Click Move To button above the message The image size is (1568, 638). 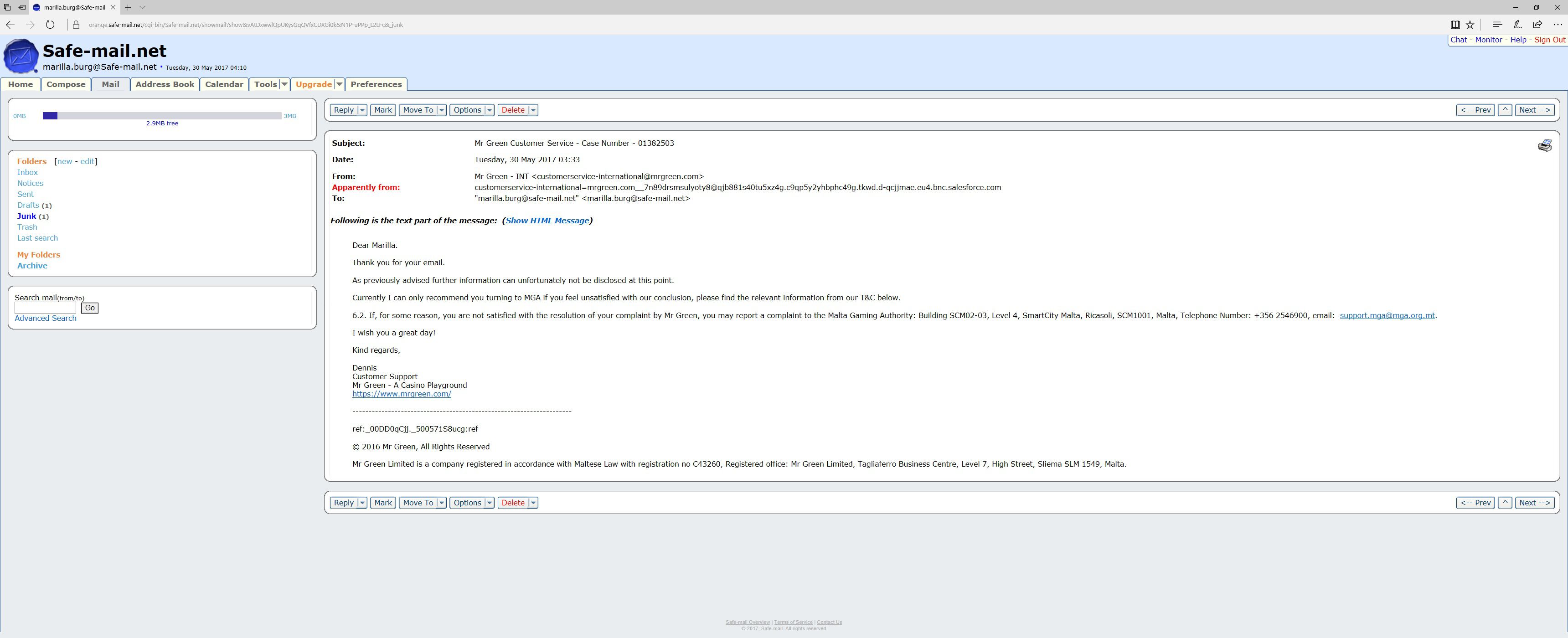click(x=418, y=110)
